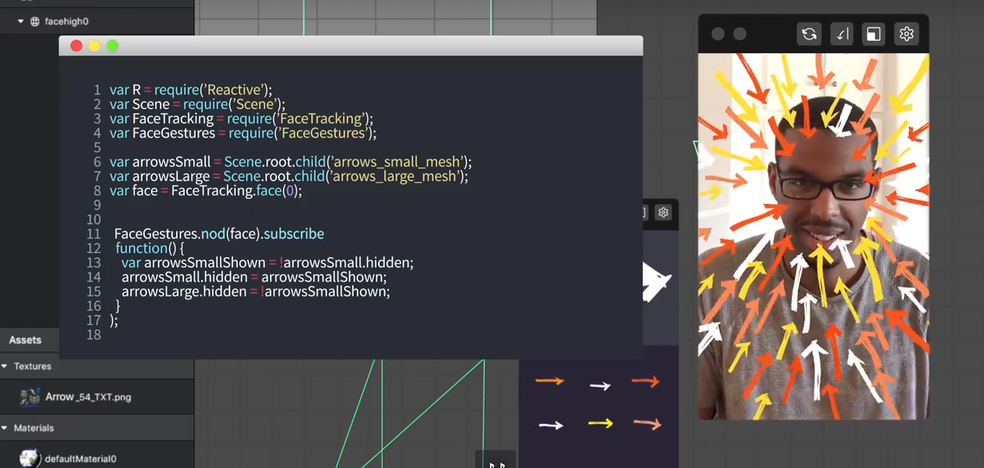Image resolution: width=984 pixels, height=468 pixels.
Task: Click the yellow minimize button on the code window
Action: 94,46
